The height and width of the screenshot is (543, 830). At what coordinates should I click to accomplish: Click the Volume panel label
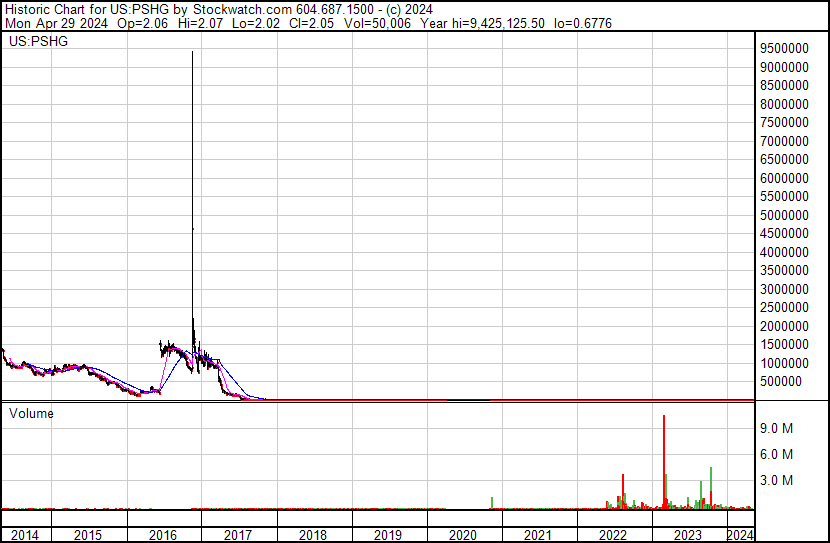(32, 413)
